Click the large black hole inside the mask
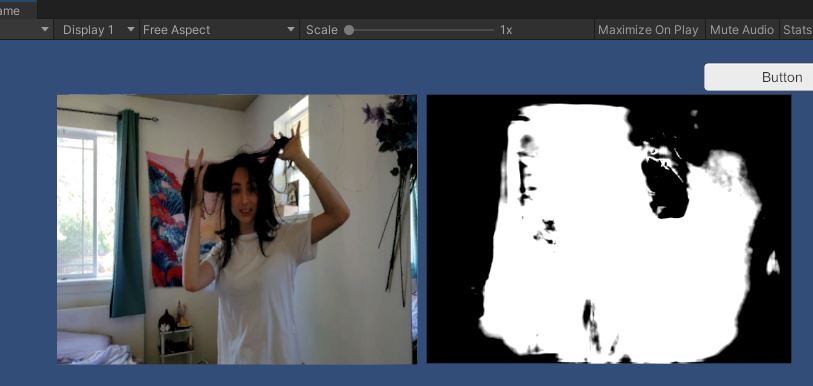Viewport: 813px width, 386px height. point(667,188)
